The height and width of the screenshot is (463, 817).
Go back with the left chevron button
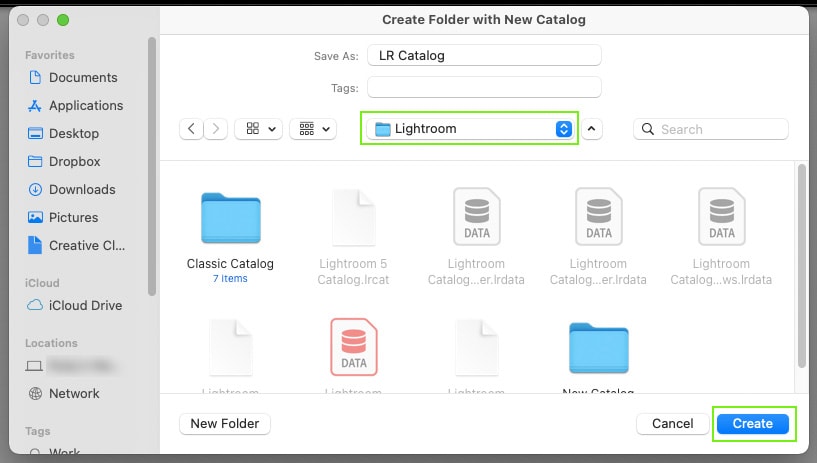tap(191, 129)
